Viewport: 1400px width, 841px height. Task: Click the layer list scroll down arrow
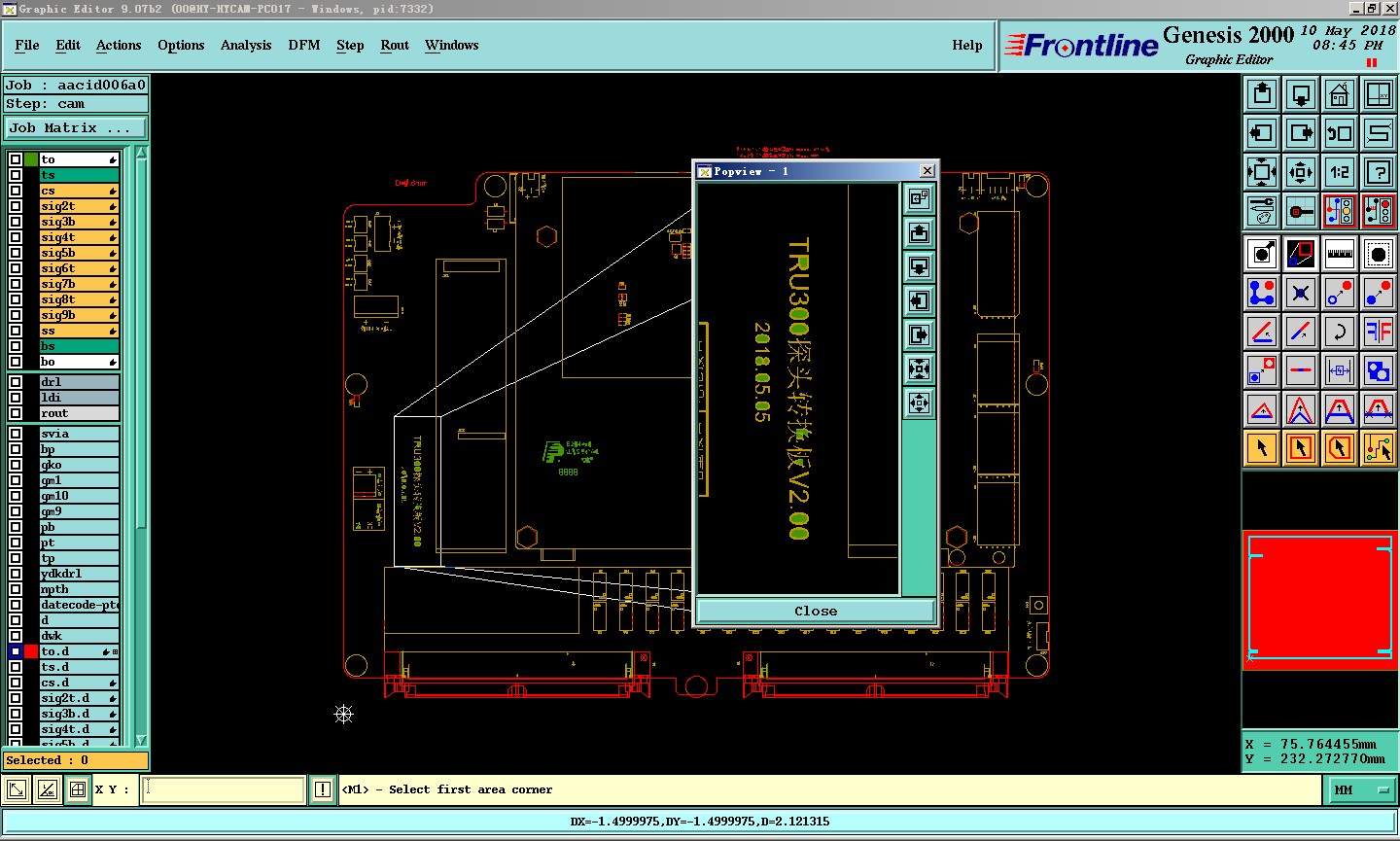(x=142, y=740)
